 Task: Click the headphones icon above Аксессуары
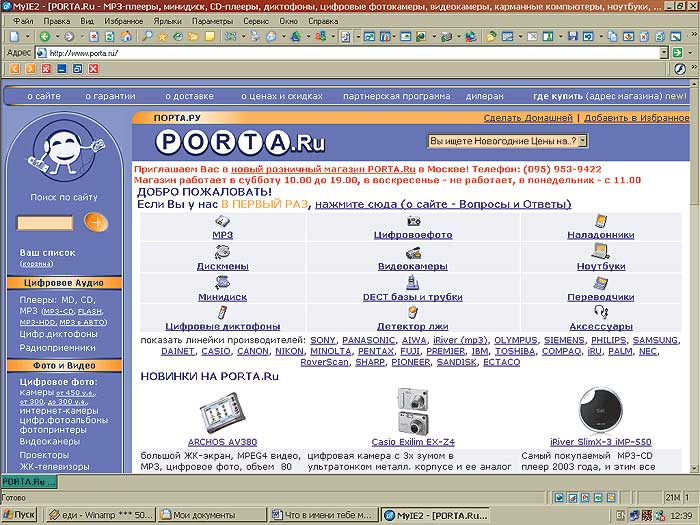pyautogui.click(x=601, y=312)
